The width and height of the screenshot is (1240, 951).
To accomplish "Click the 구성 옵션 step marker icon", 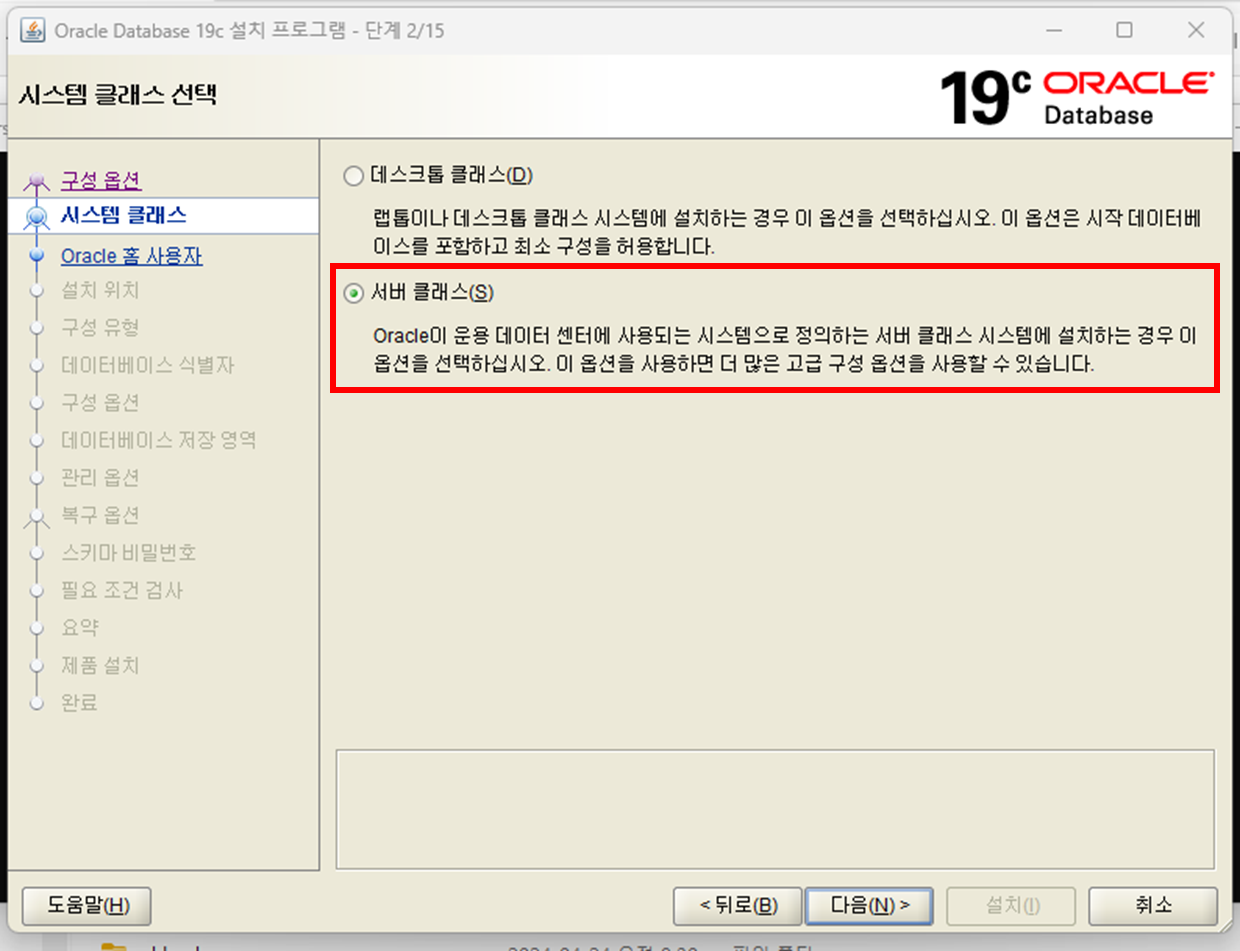I will tap(38, 181).
